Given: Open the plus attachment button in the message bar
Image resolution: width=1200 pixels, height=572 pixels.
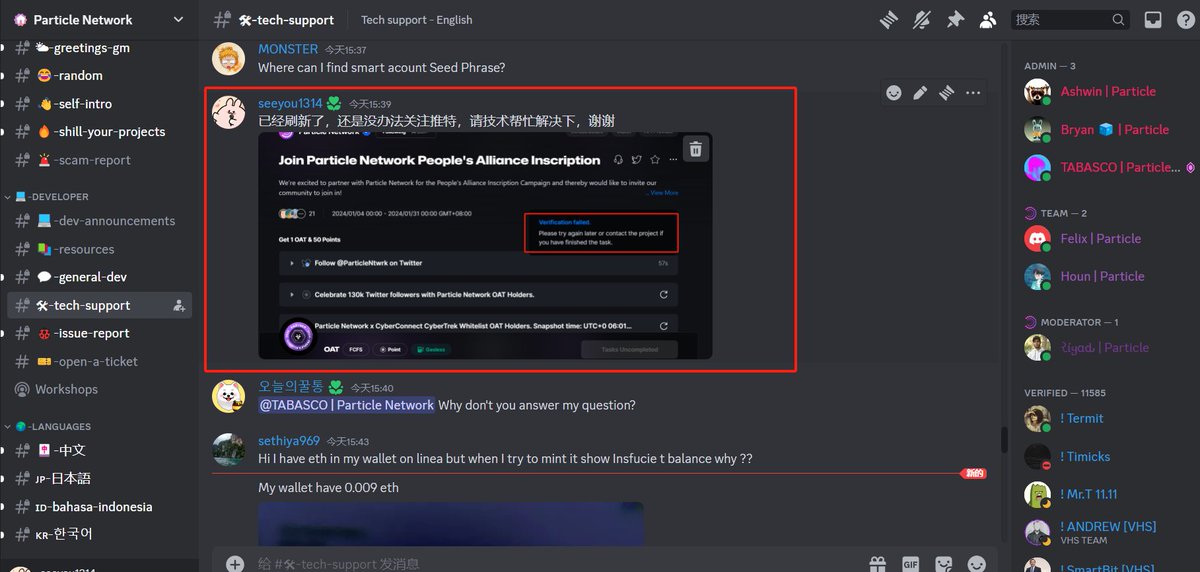Looking at the screenshot, I should pos(235,564).
